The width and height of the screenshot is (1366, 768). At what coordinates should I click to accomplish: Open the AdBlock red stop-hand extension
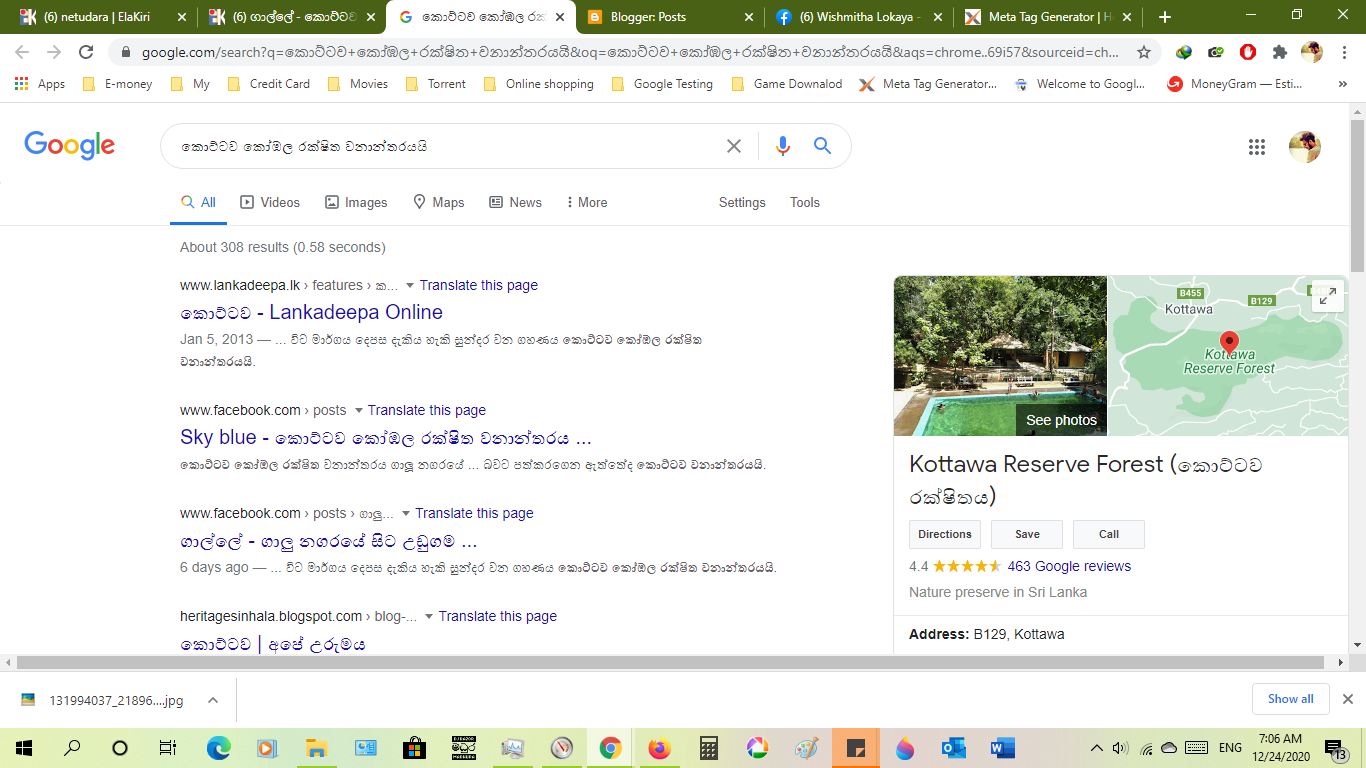coord(1248,53)
